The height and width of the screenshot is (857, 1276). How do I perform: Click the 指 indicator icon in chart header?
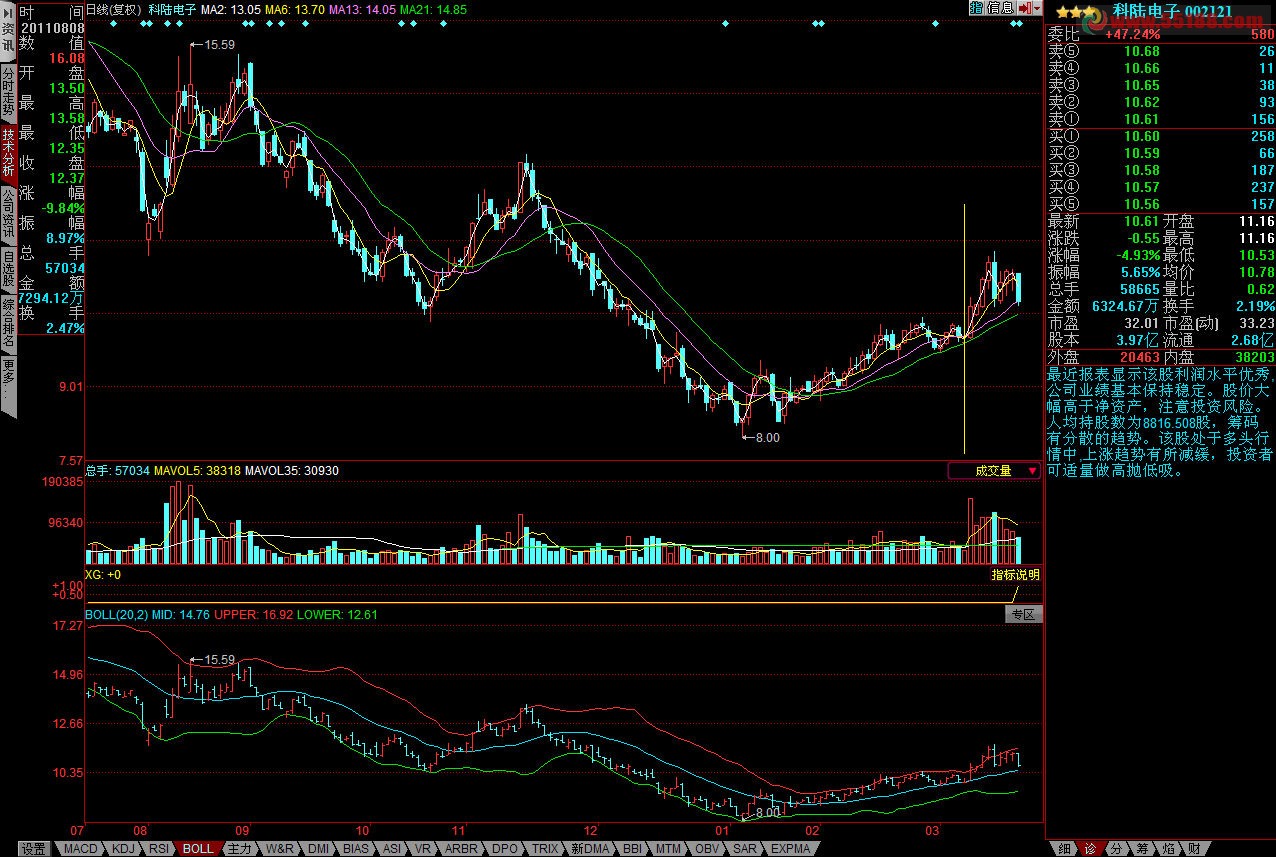coord(976,8)
